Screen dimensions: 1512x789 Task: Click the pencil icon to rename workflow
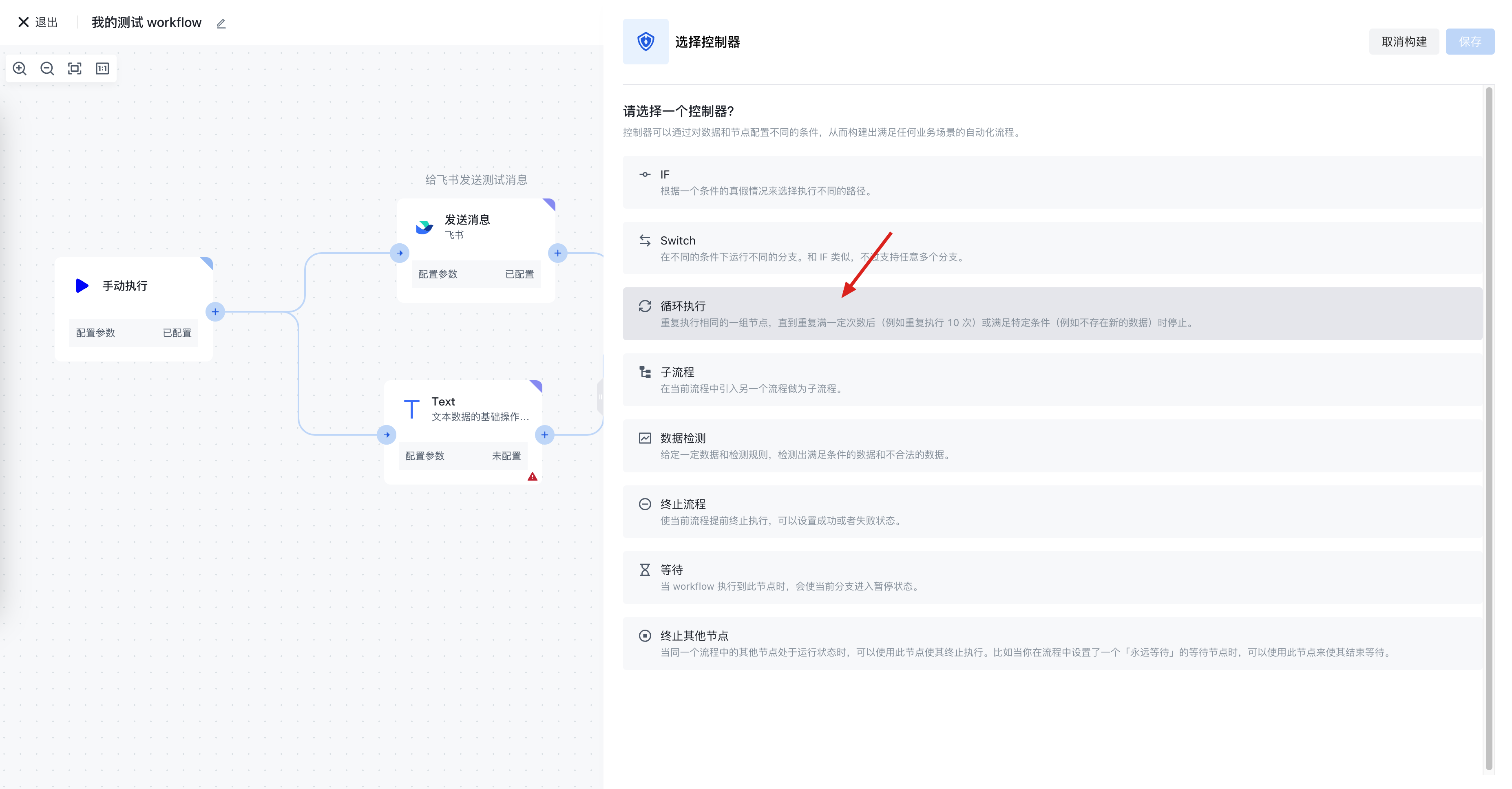(221, 24)
